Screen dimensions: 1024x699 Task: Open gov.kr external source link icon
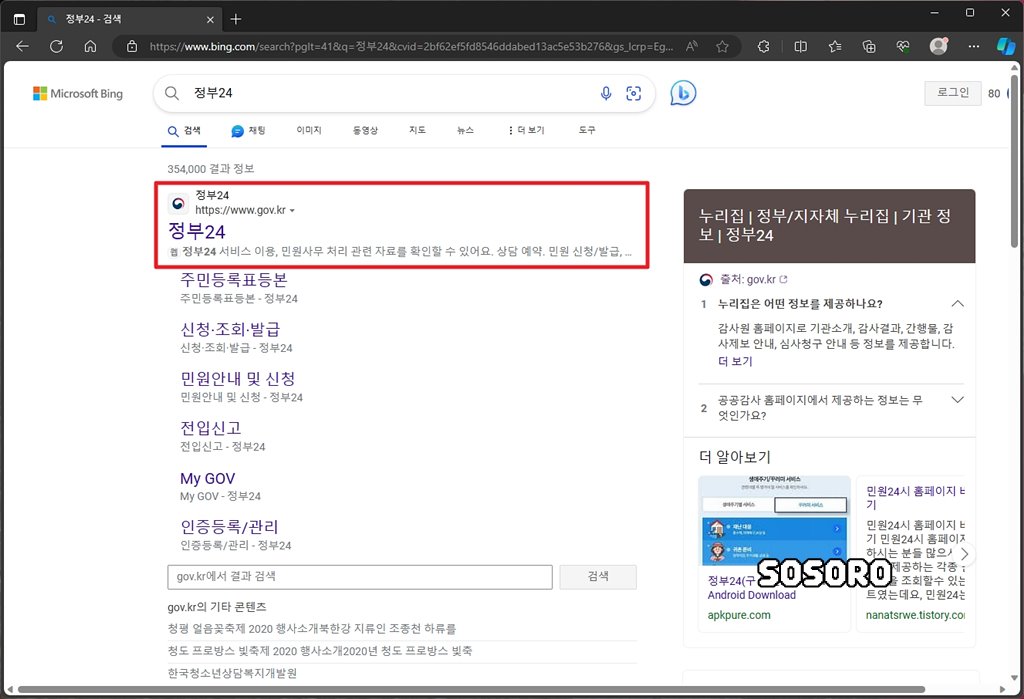click(x=783, y=279)
